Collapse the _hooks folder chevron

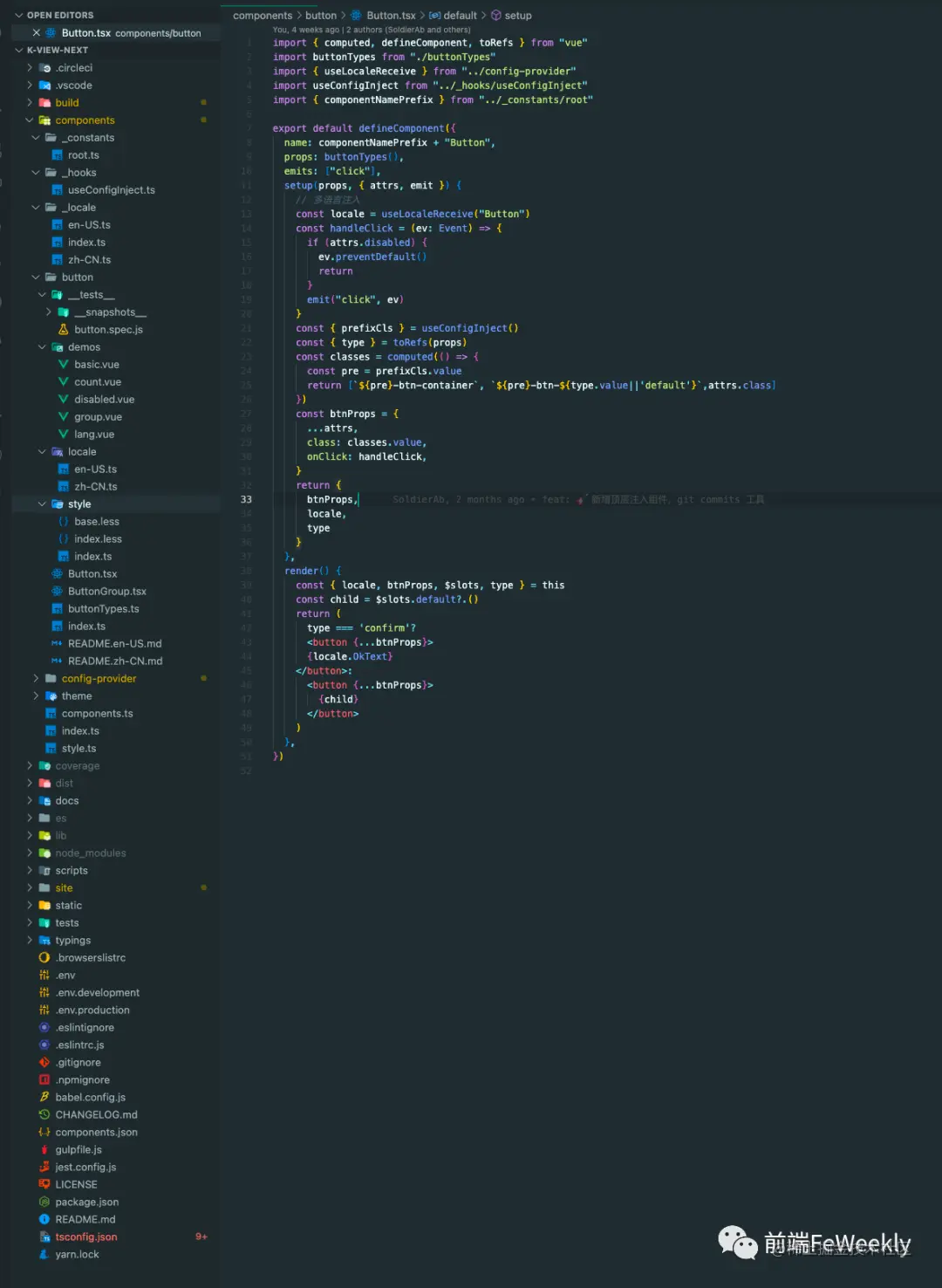[36, 172]
